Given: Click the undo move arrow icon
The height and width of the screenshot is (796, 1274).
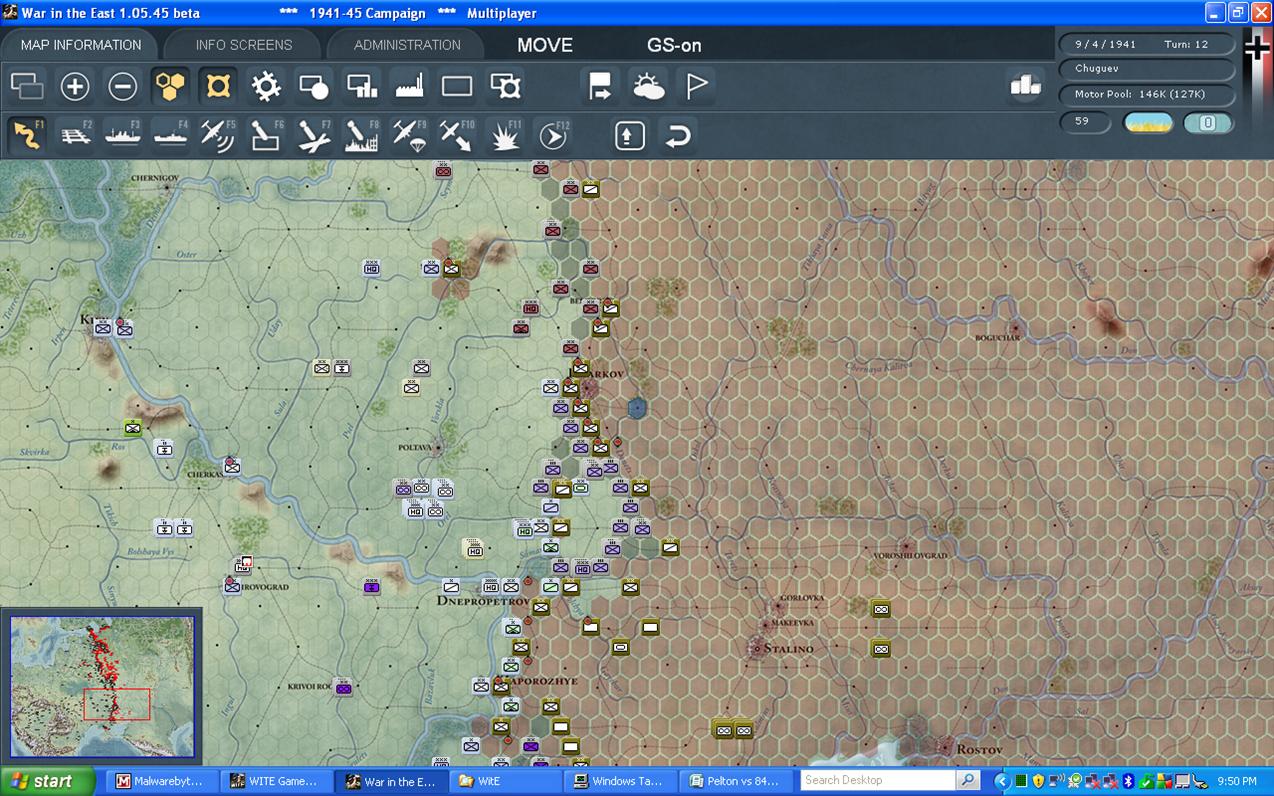Looking at the screenshot, I should (677, 135).
